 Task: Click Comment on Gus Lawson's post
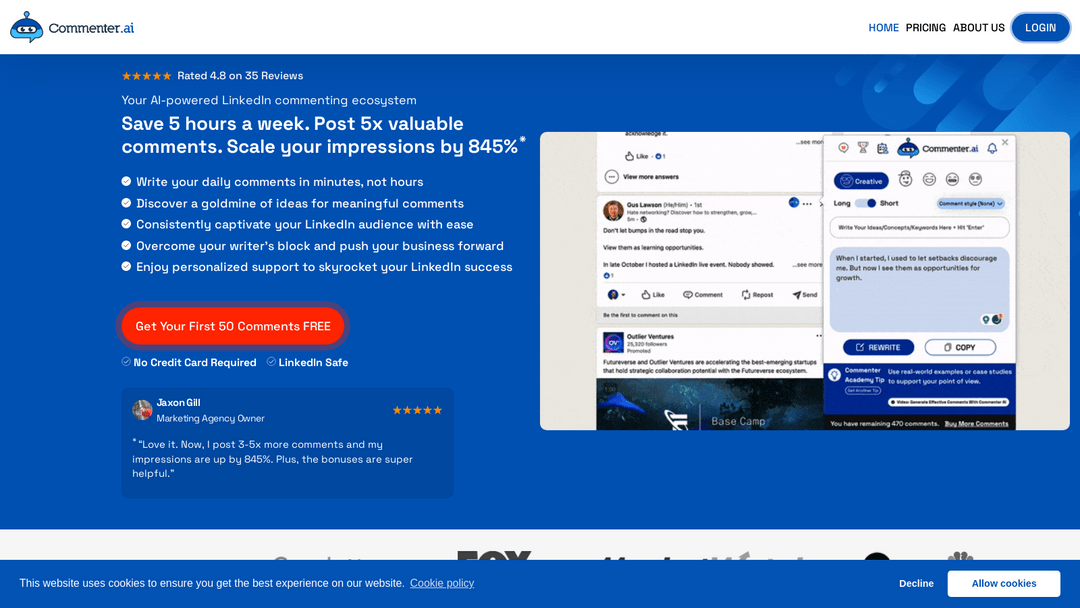[702, 295]
